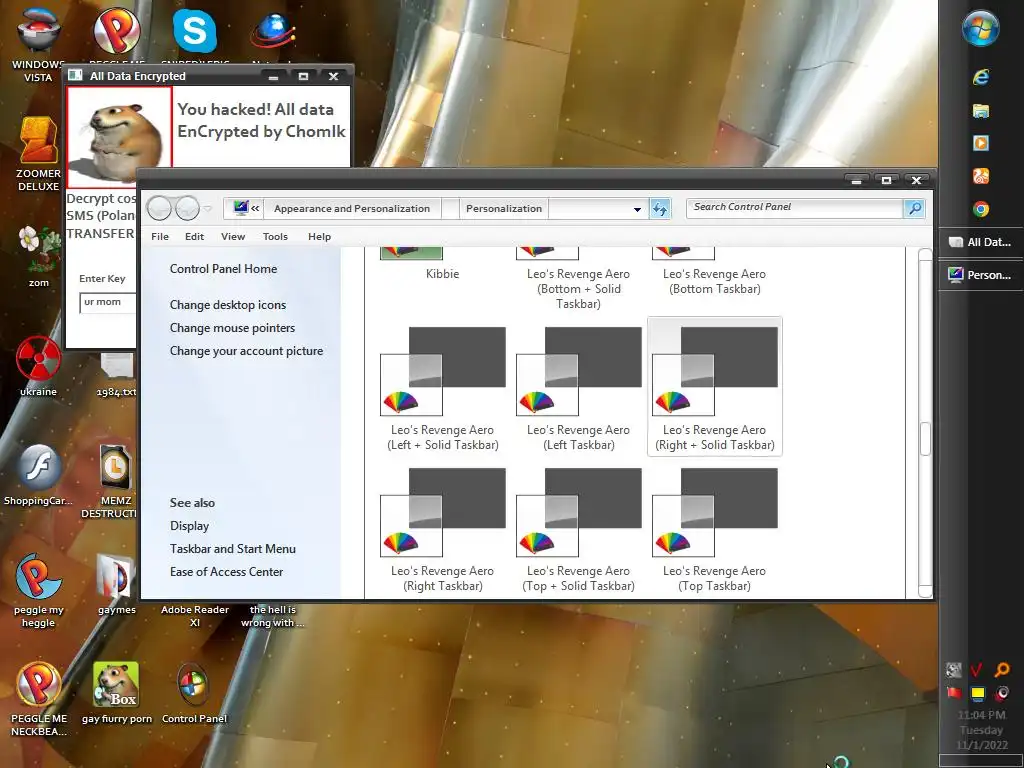
Task: Open the UC Browser taskbar icon
Action: (x=981, y=176)
